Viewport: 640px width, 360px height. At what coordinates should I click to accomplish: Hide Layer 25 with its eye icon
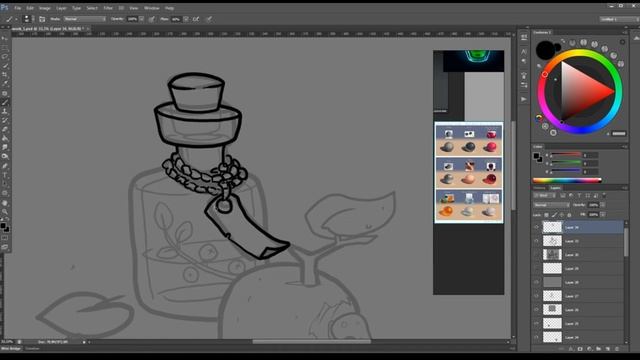coord(536,324)
